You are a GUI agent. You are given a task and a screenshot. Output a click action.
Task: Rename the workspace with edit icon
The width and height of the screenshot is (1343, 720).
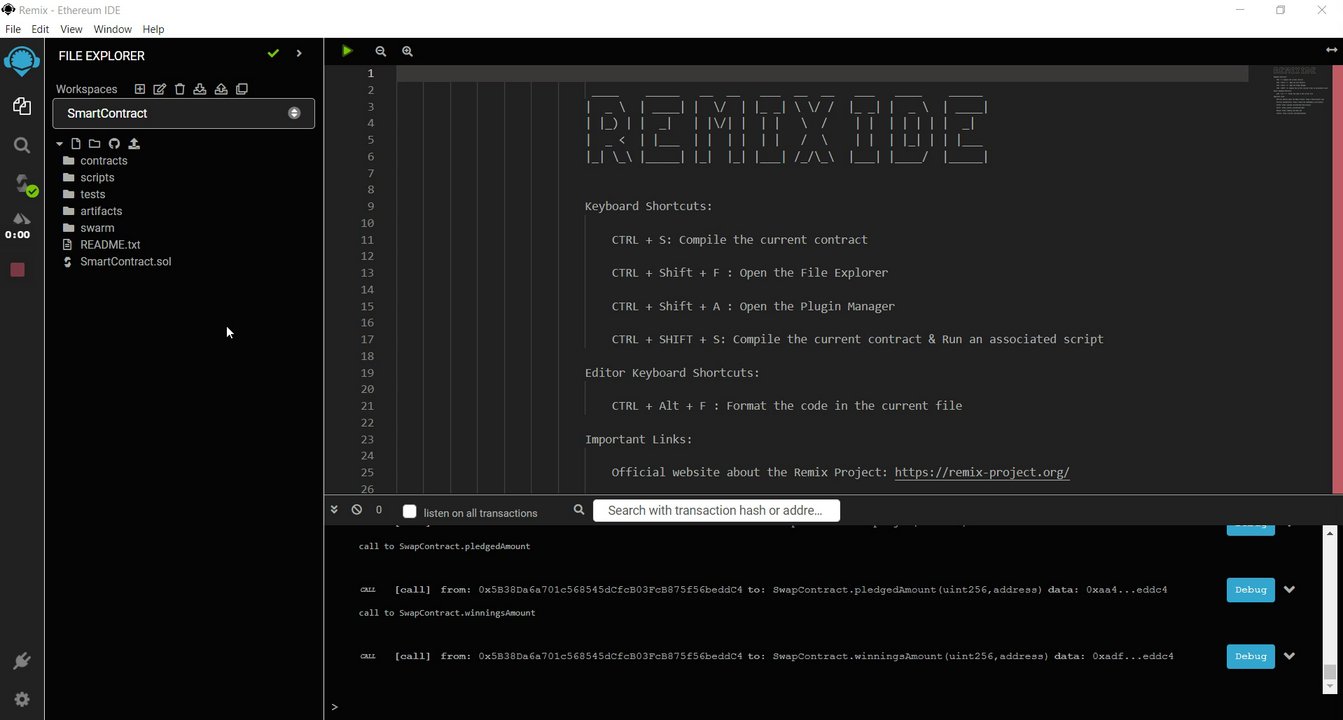(x=160, y=89)
